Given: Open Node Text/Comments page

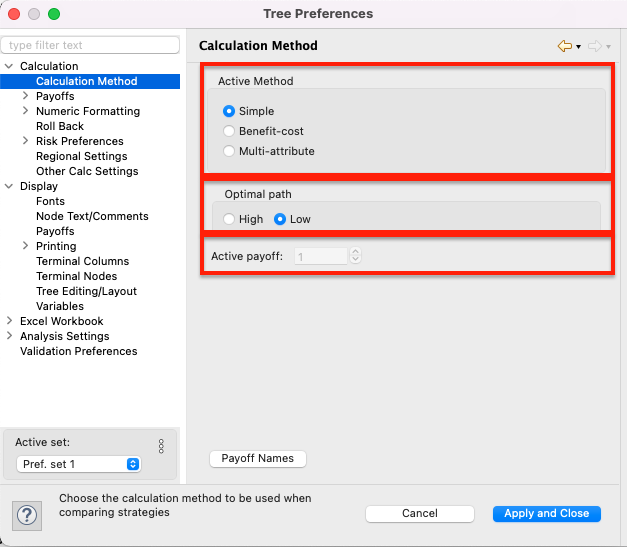Looking at the screenshot, I should pyautogui.click(x=92, y=216).
